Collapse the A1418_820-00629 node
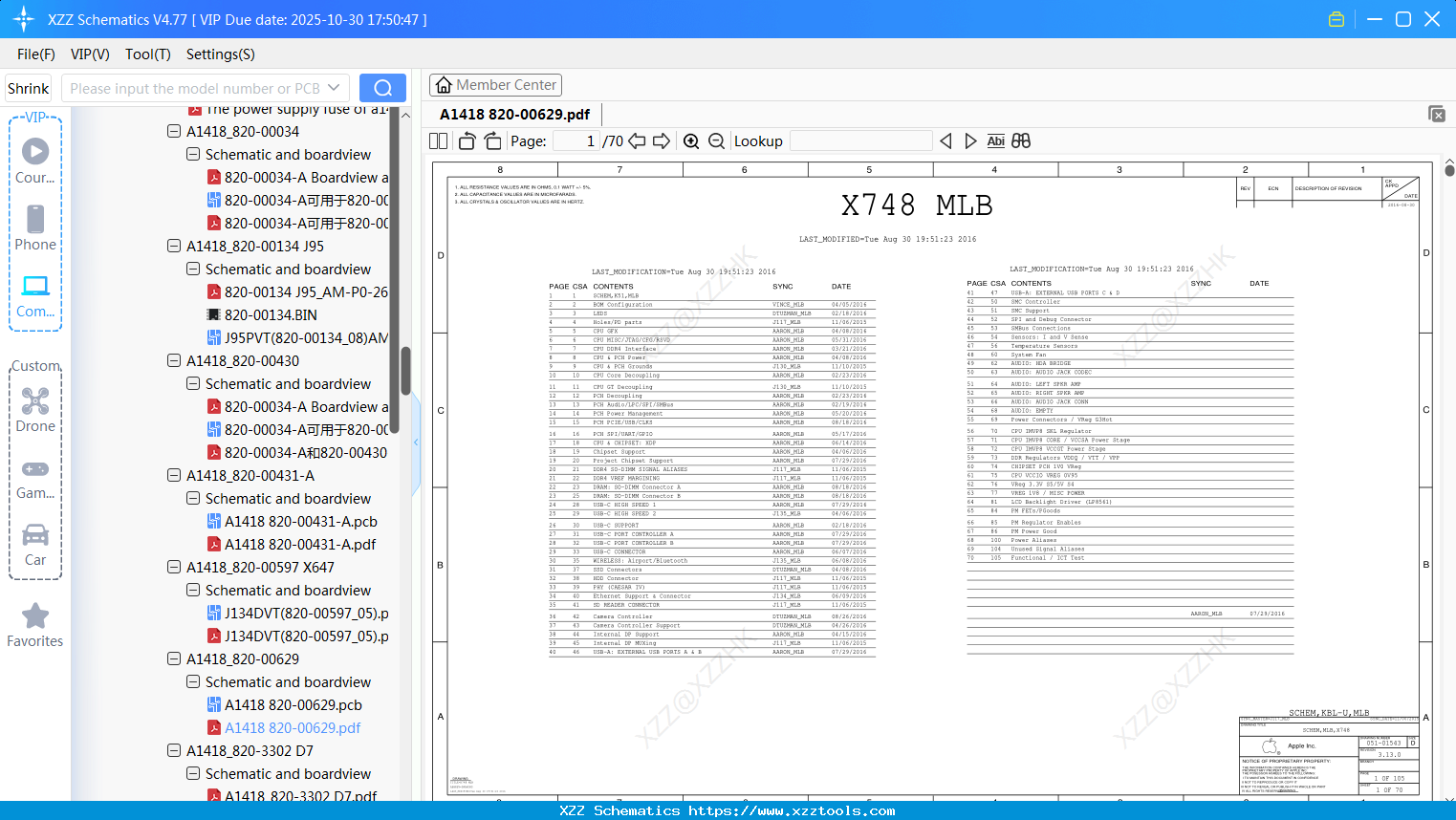 tap(174, 659)
